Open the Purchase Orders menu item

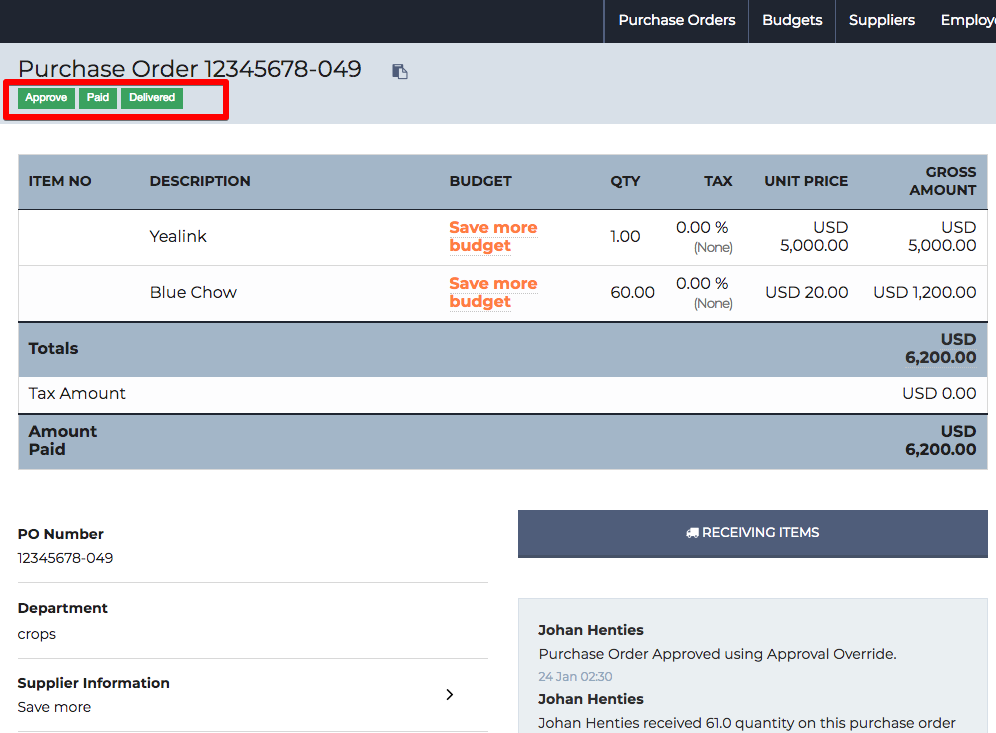(676, 20)
